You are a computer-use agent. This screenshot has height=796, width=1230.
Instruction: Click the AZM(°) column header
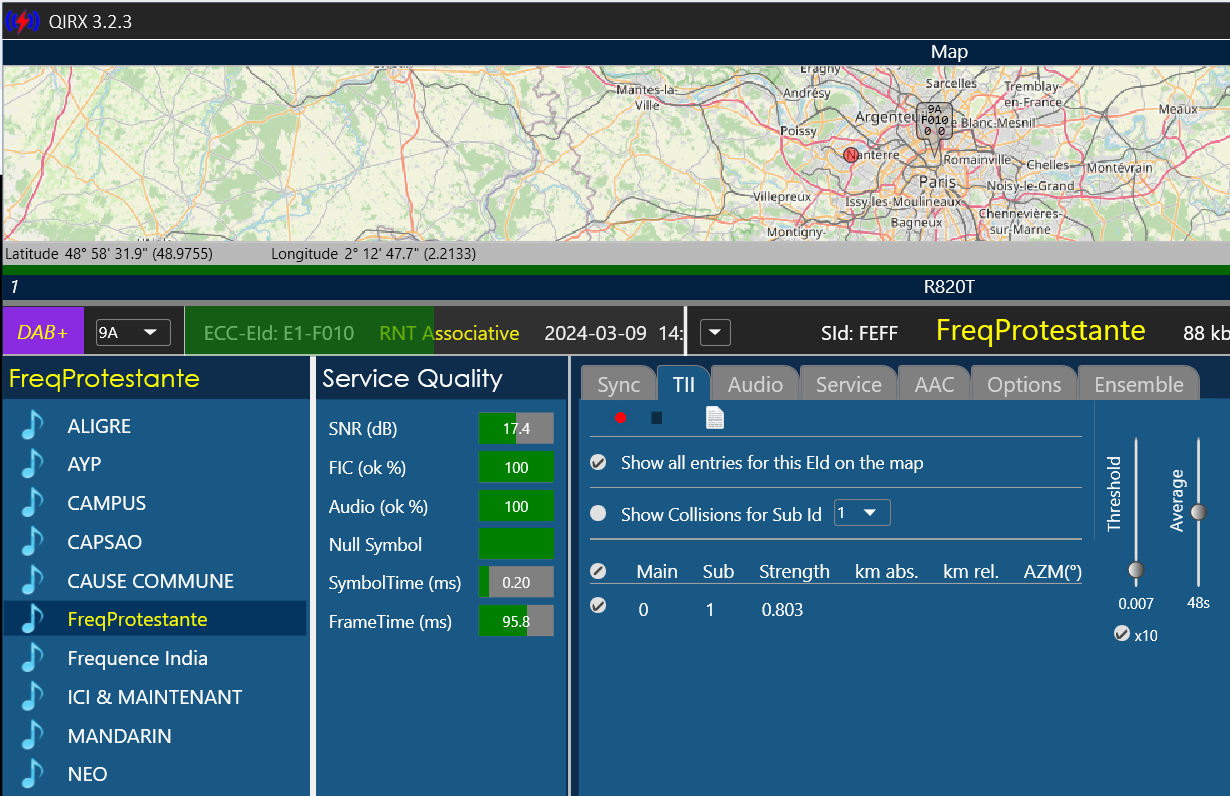click(1053, 572)
